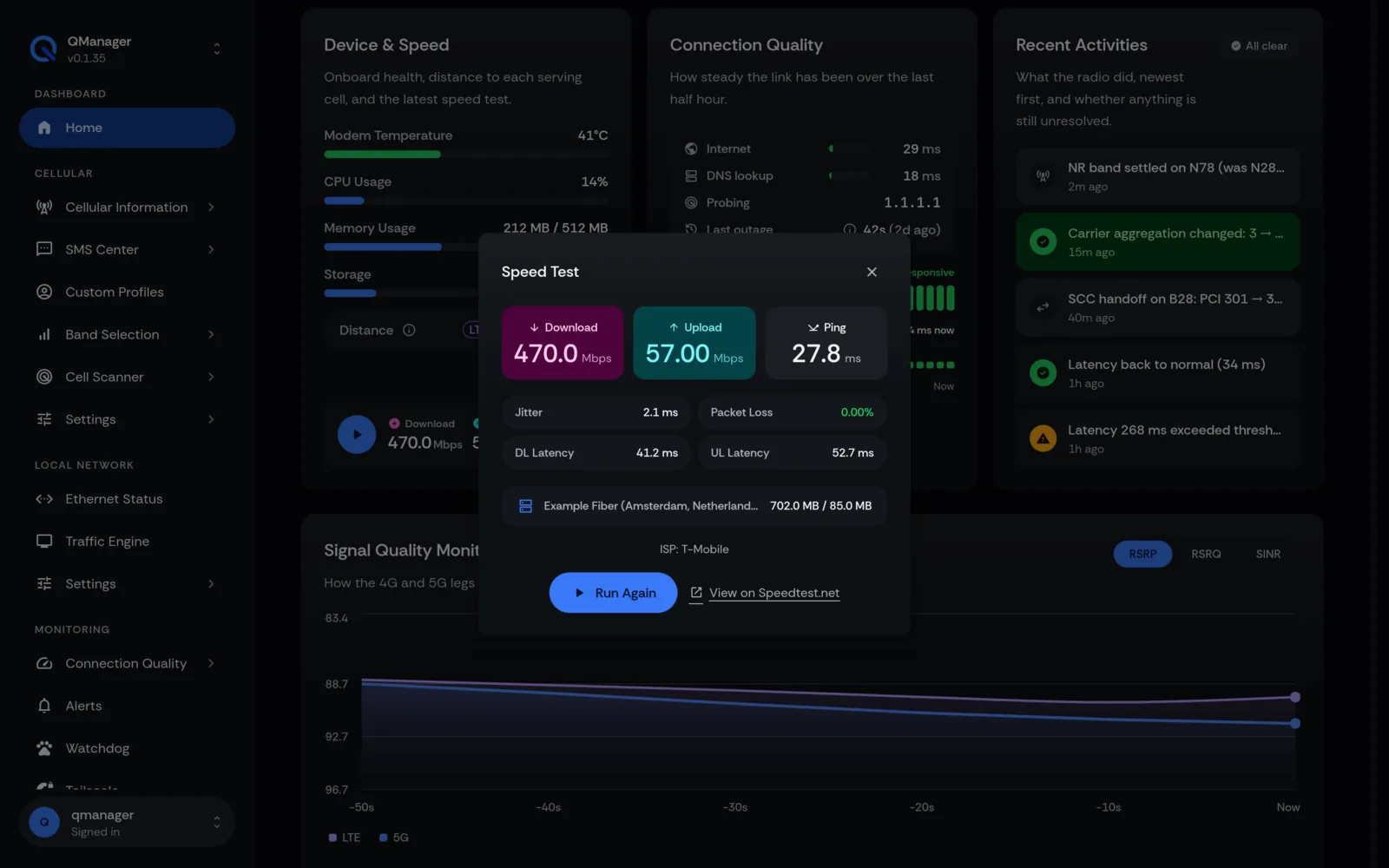1389x868 pixels.
Task: Toggle the 5G legend item
Action: pyautogui.click(x=394, y=838)
